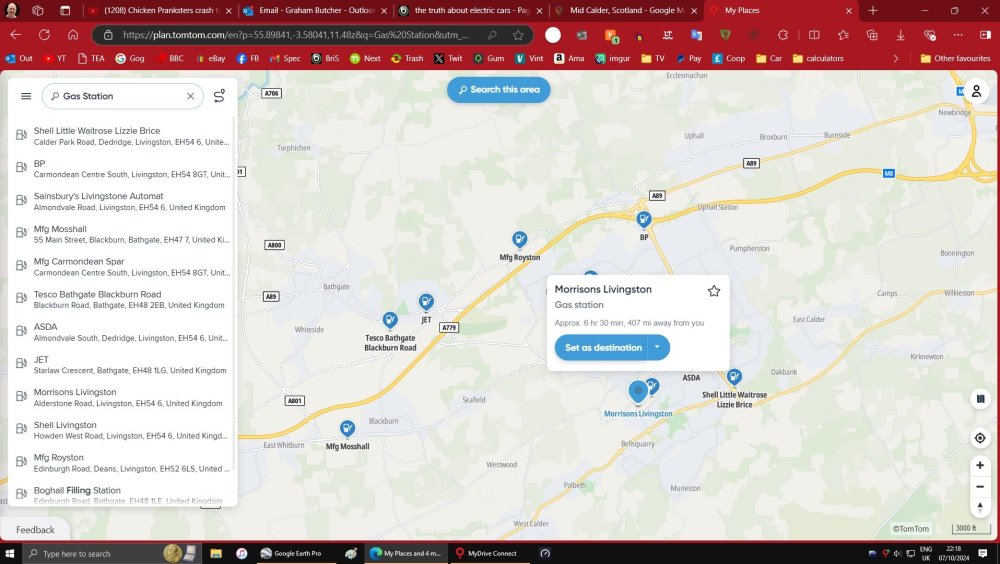Select the JET station map pin
Image resolution: width=1000 pixels, height=564 pixels.
click(426, 301)
